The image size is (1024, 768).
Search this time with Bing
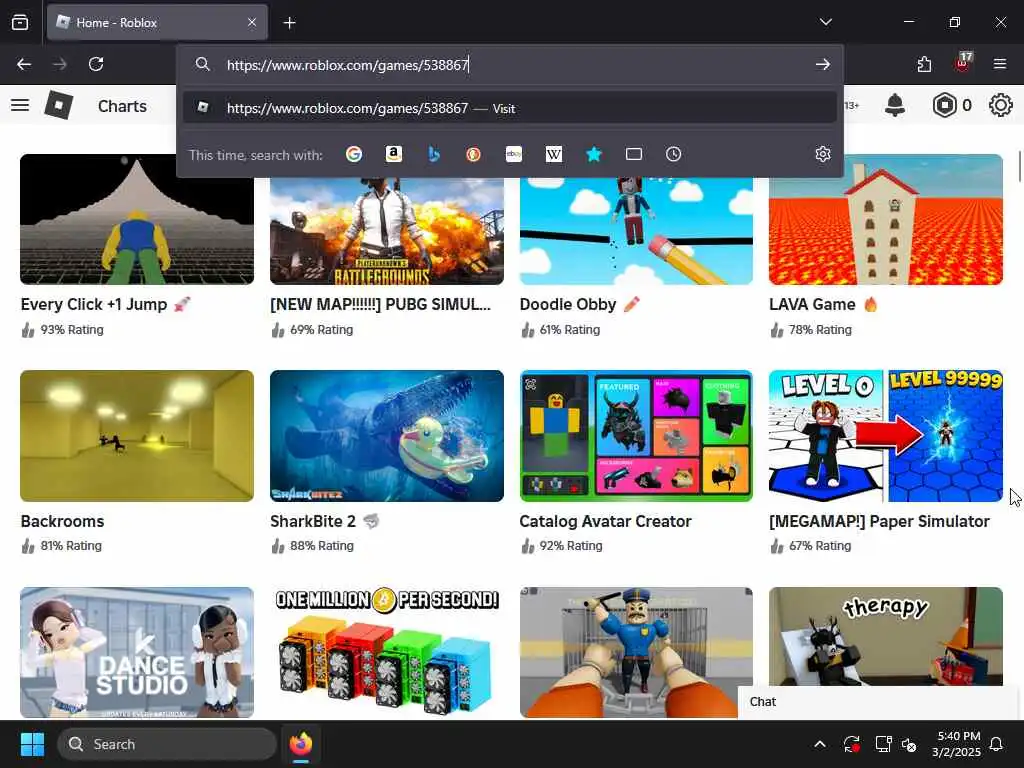pyautogui.click(x=434, y=154)
